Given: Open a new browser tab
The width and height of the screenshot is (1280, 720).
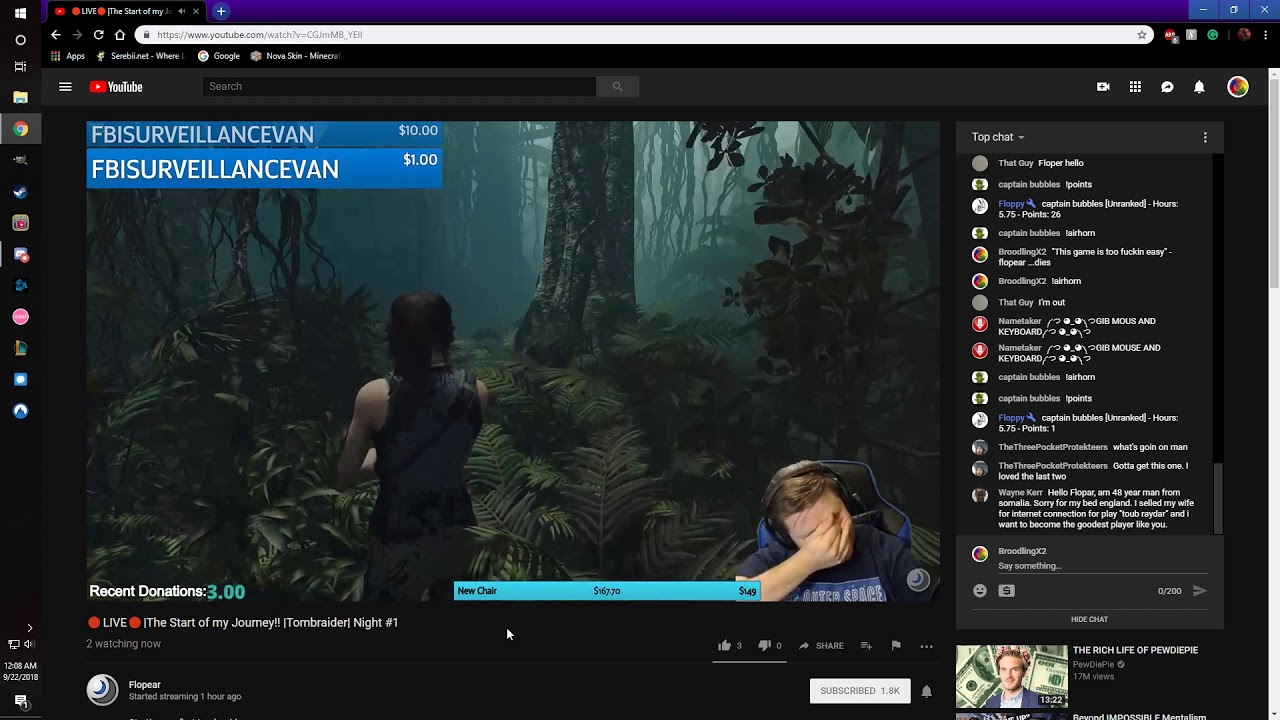Looking at the screenshot, I should (x=221, y=11).
